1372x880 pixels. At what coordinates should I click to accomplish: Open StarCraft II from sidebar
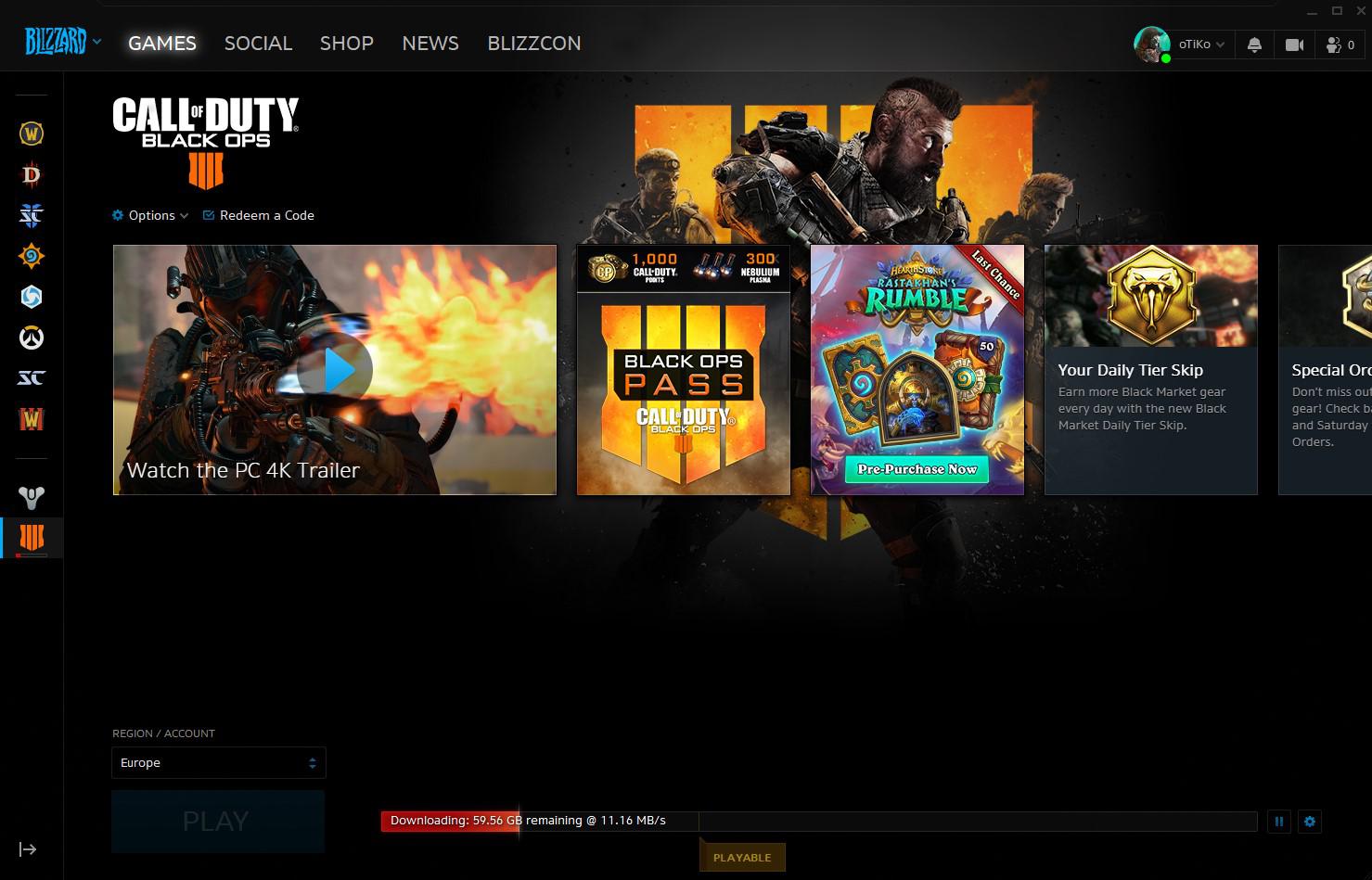tap(32, 215)
